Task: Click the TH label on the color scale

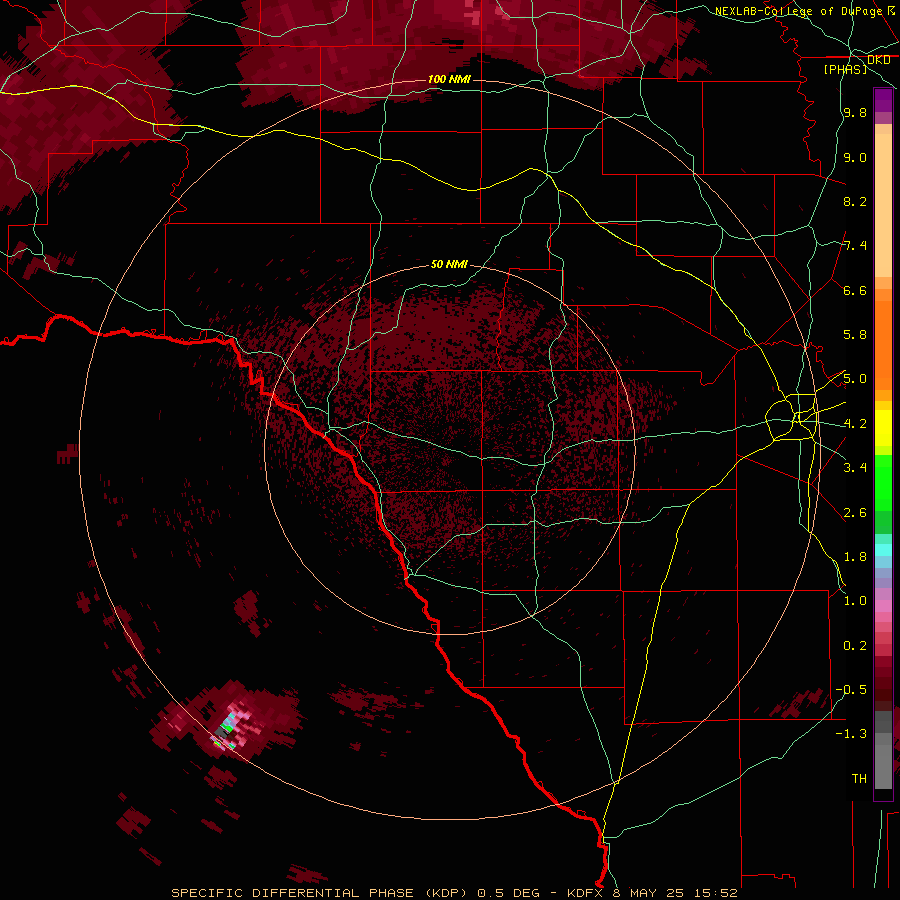Action: 859,779
